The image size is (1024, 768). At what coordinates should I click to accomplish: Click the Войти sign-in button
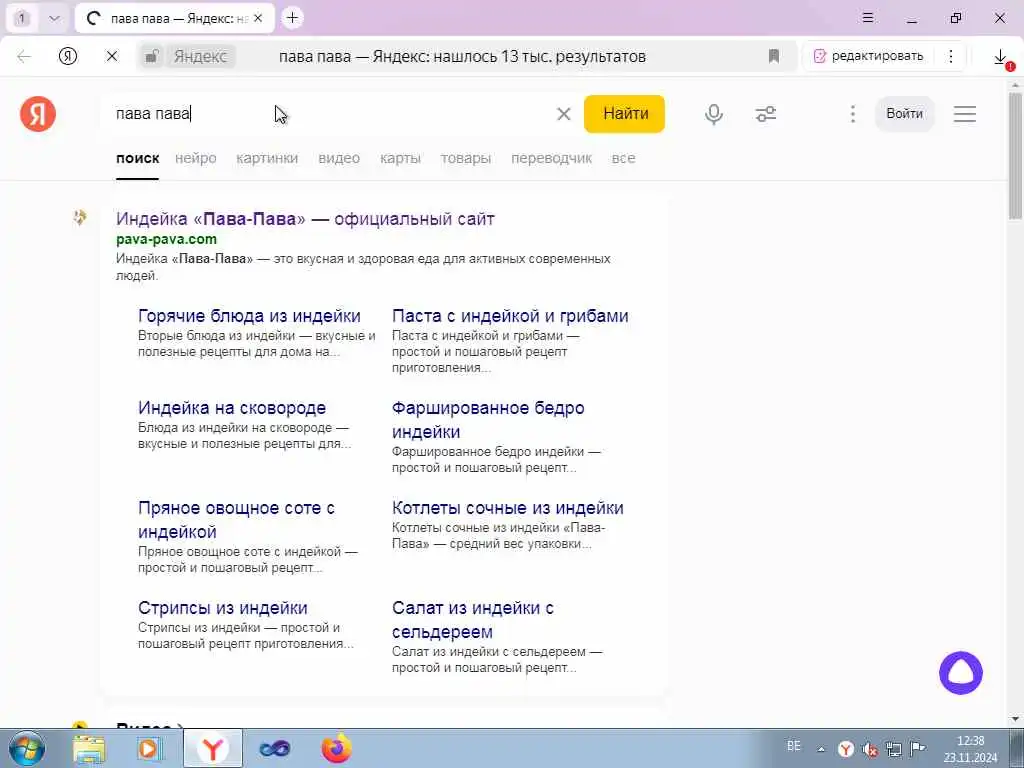click(x=904, y=114)
